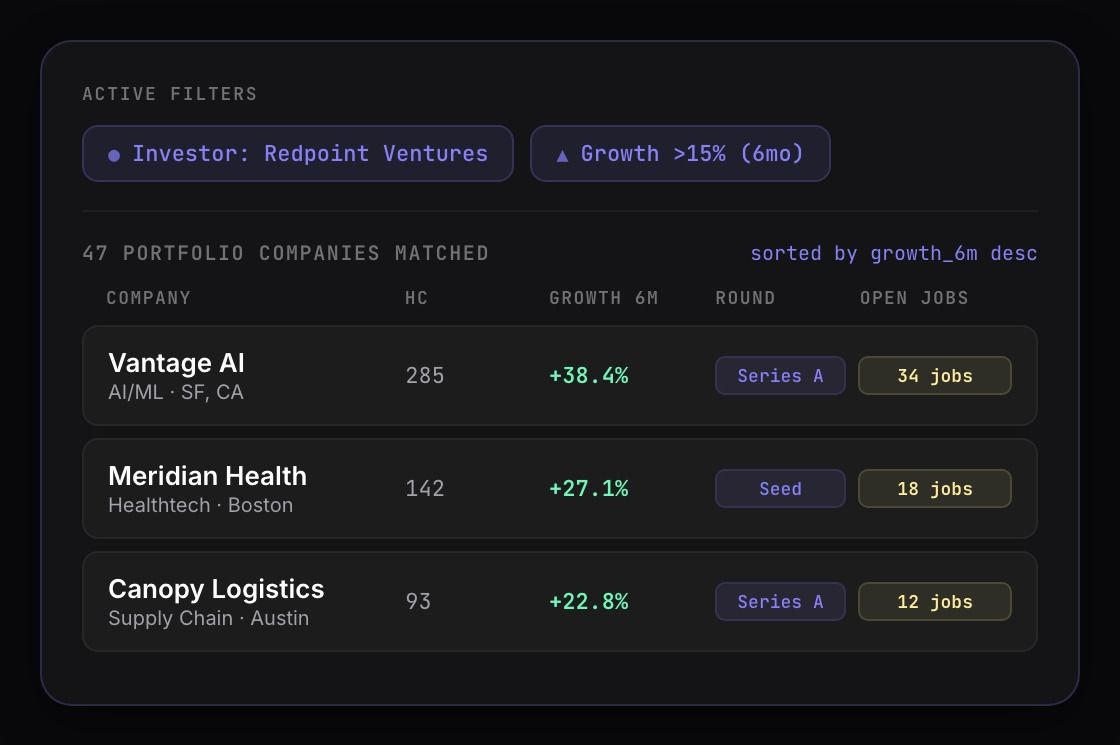
Task: Open the Canopy Logistics company name
Action: tap(216, 589)
